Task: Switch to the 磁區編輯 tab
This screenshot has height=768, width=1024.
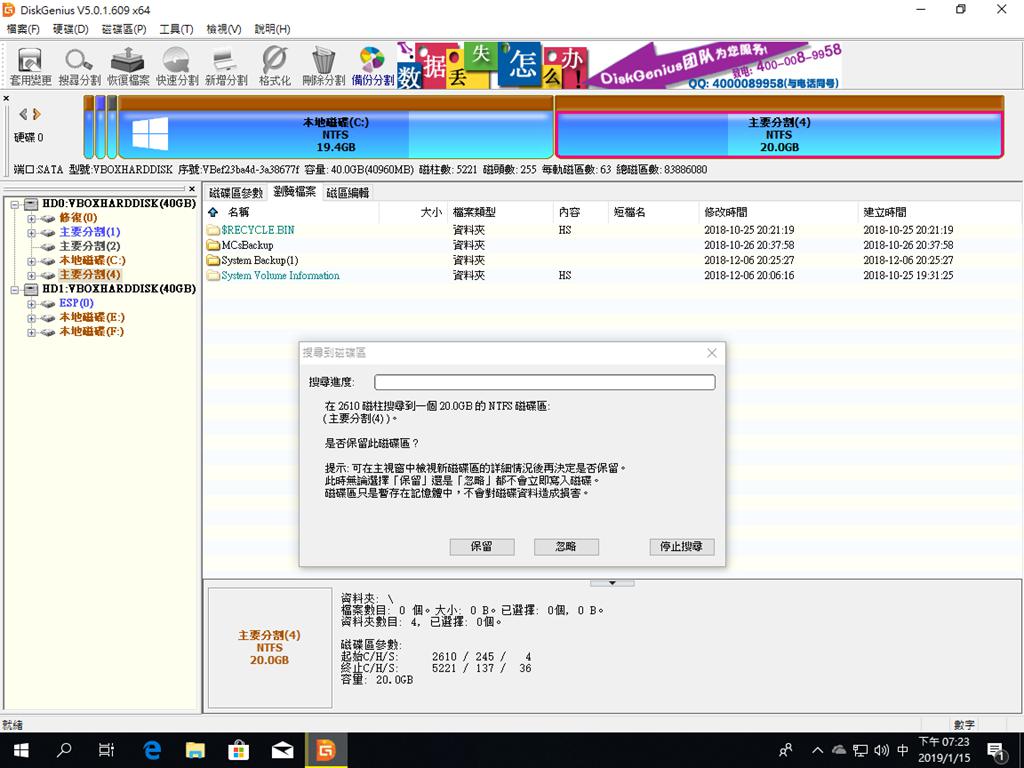Action: click(x=348, y=193)
